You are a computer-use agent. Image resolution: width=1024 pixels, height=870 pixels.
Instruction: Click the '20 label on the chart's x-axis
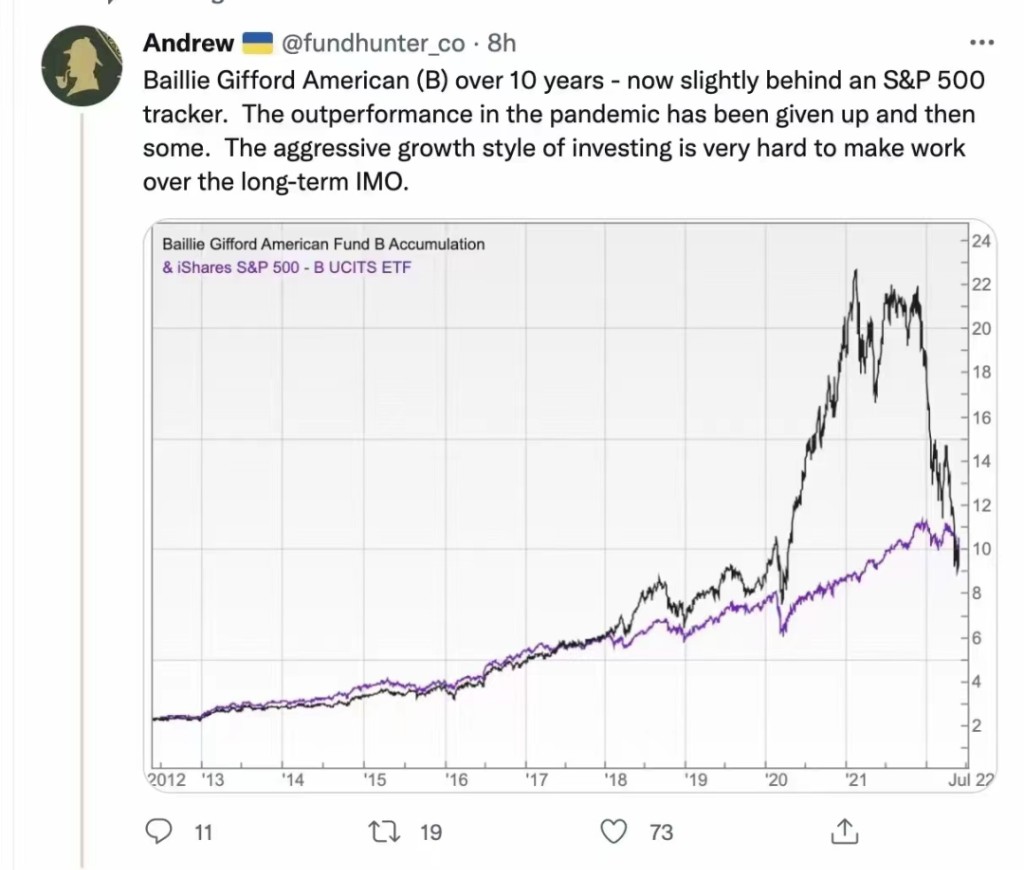pos(773,780)
